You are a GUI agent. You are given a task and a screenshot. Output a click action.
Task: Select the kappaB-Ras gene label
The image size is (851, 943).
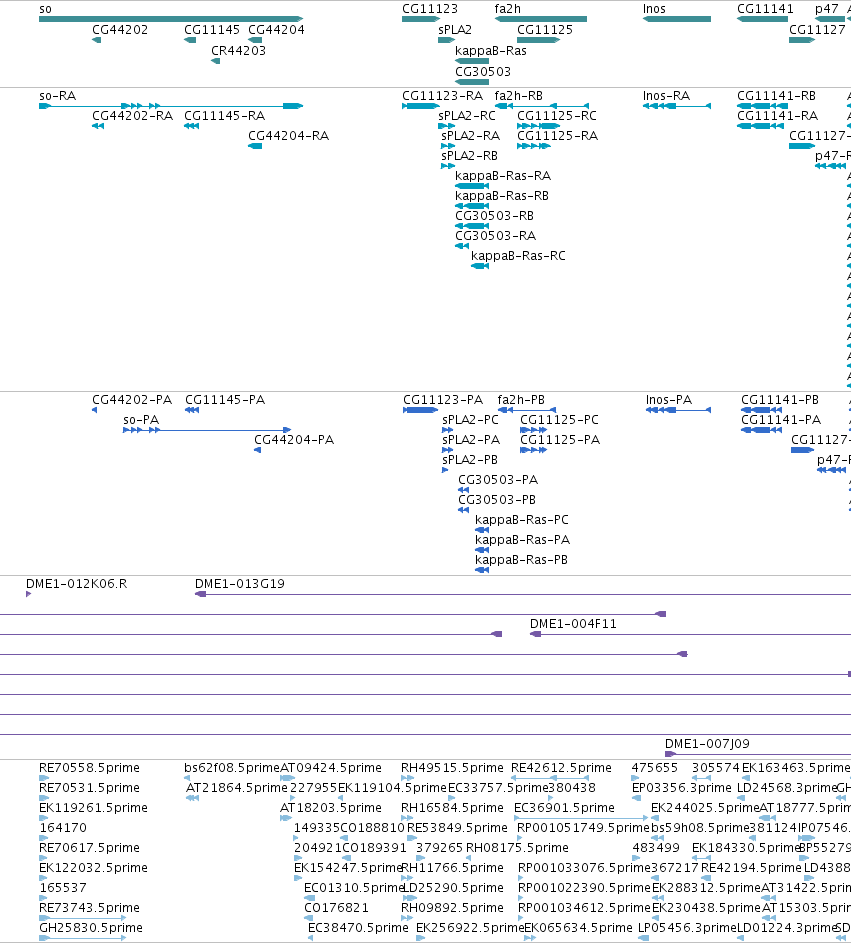(491, 51)
